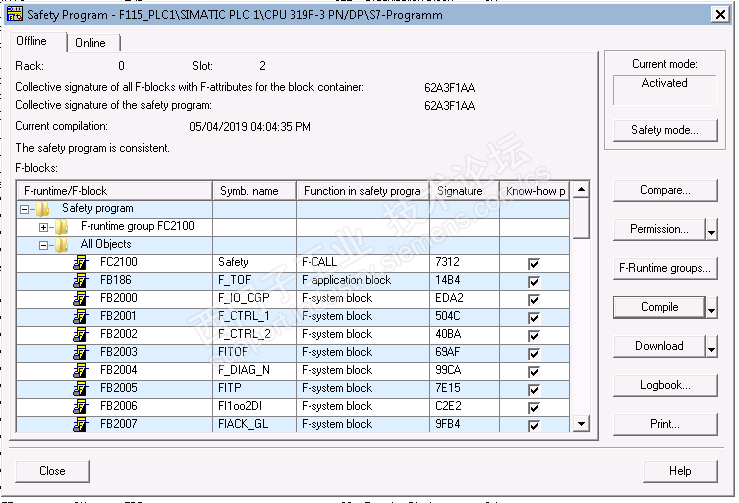The width and height of the screenshot is (739, 503).
Task: Click the Know-how p column header
Action: [534, 191]
